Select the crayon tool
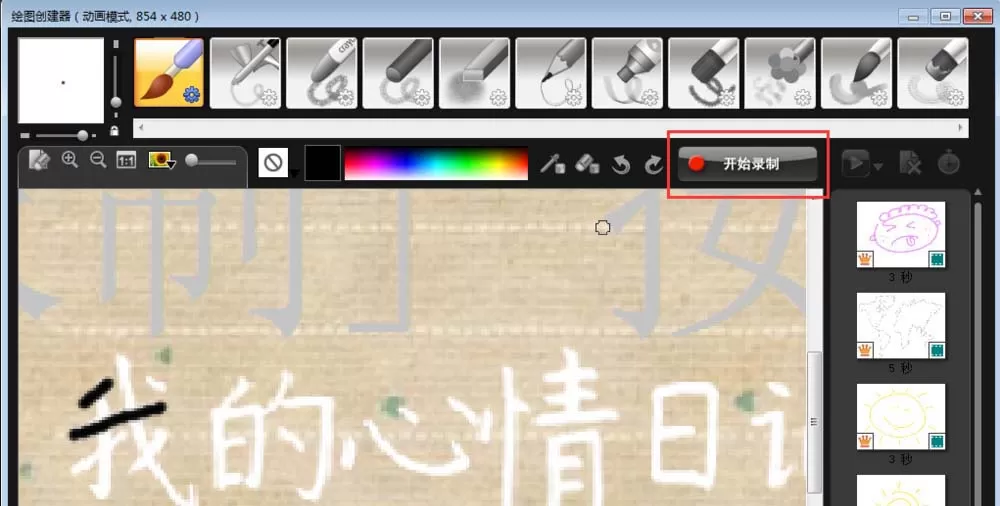 click(321, 72)
